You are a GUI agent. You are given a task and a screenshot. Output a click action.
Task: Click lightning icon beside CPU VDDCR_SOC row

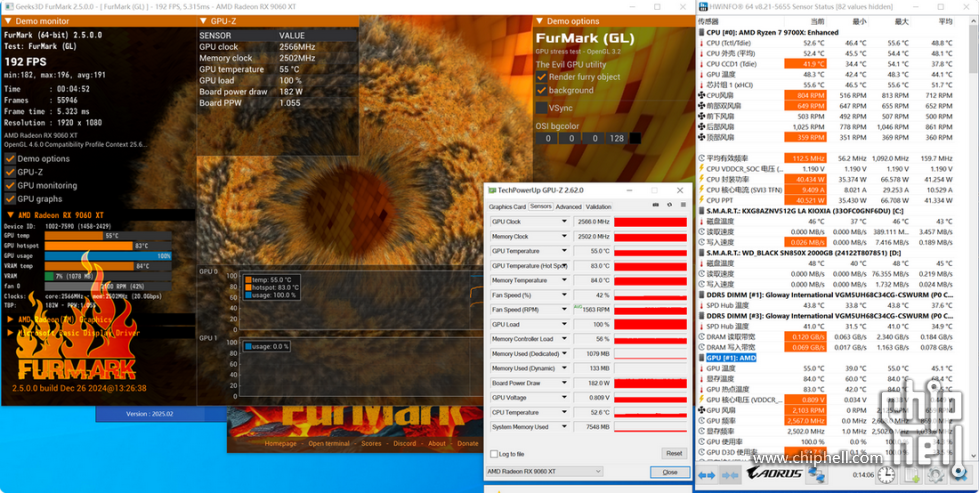point(701,168)
